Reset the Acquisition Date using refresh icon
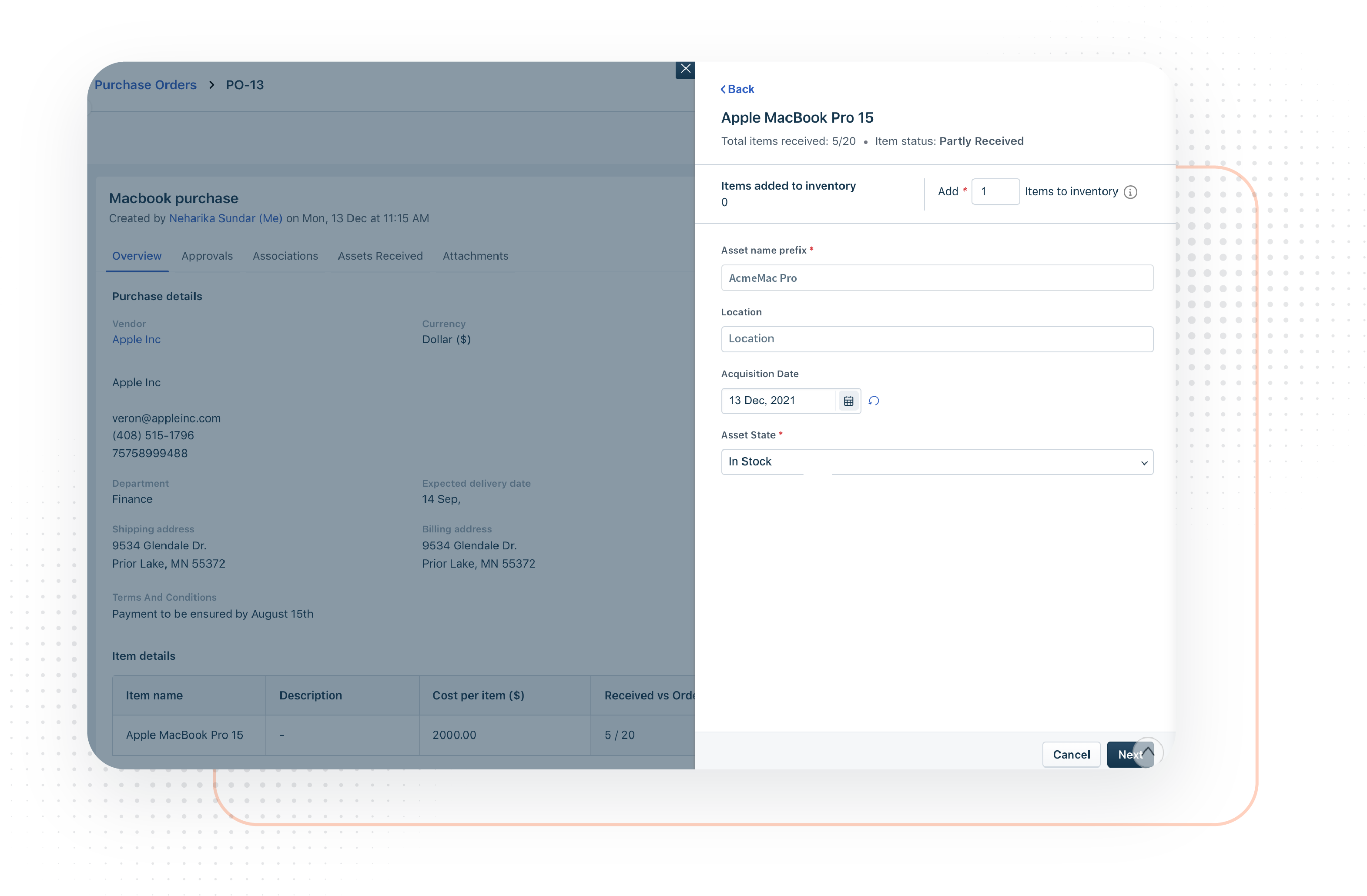 coord(874,400)
